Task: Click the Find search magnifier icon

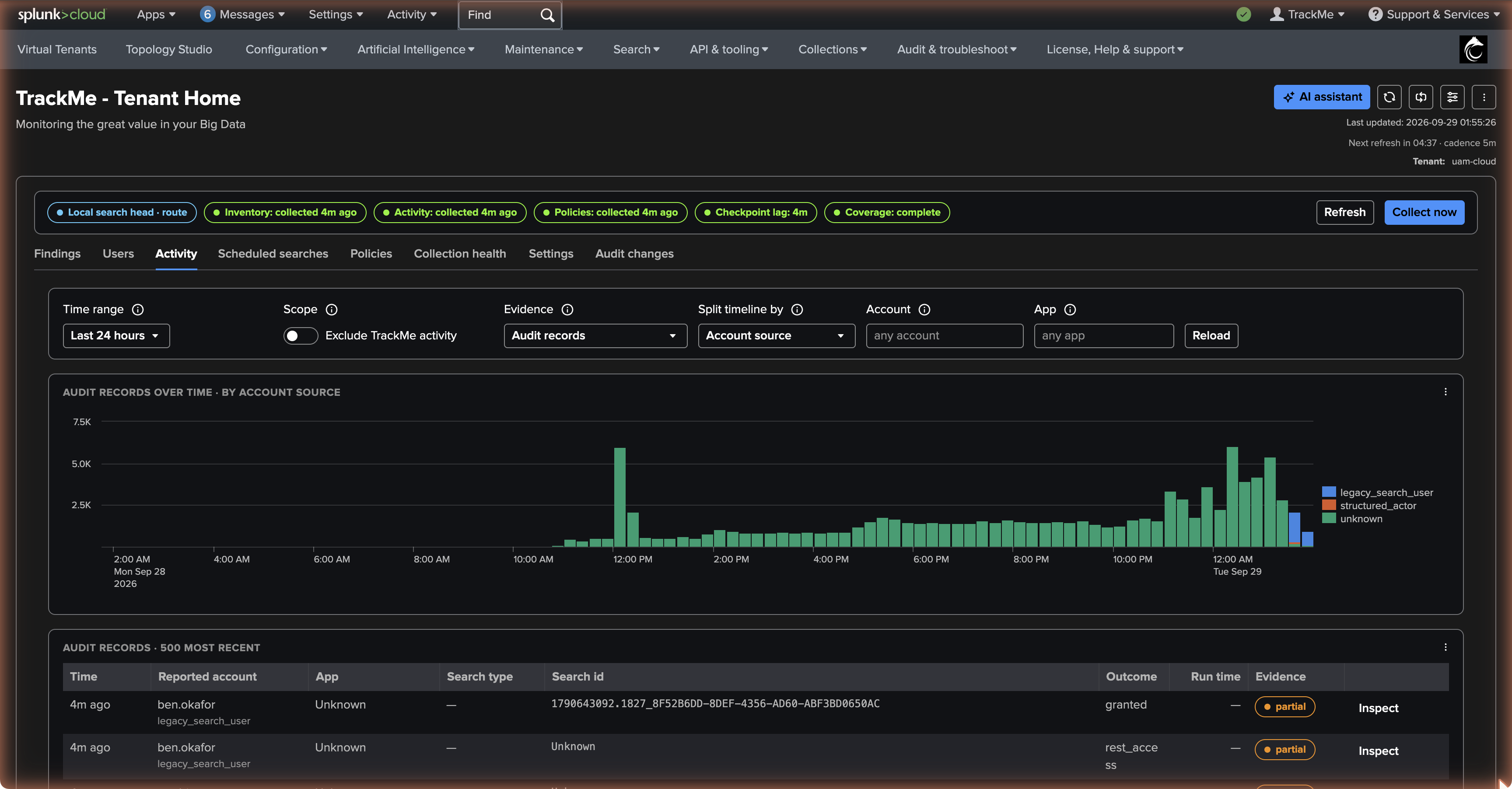Action: pyautogui.click(x=547, y=15)
